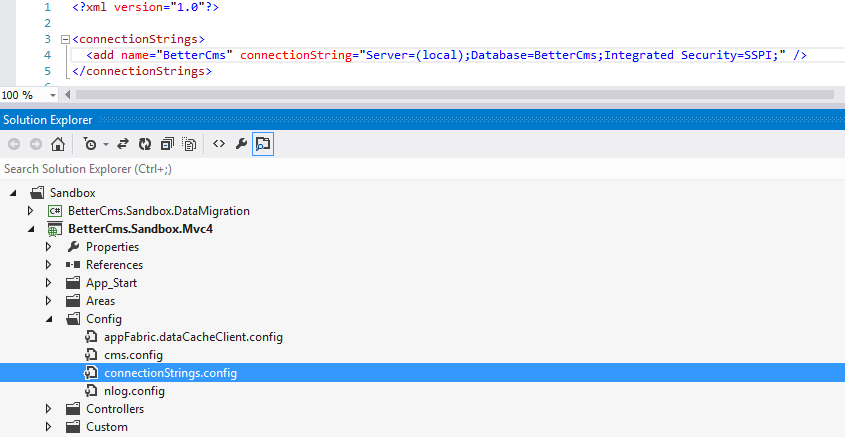Click the View Code icon

pyautogui.click(x=219, y=143)
